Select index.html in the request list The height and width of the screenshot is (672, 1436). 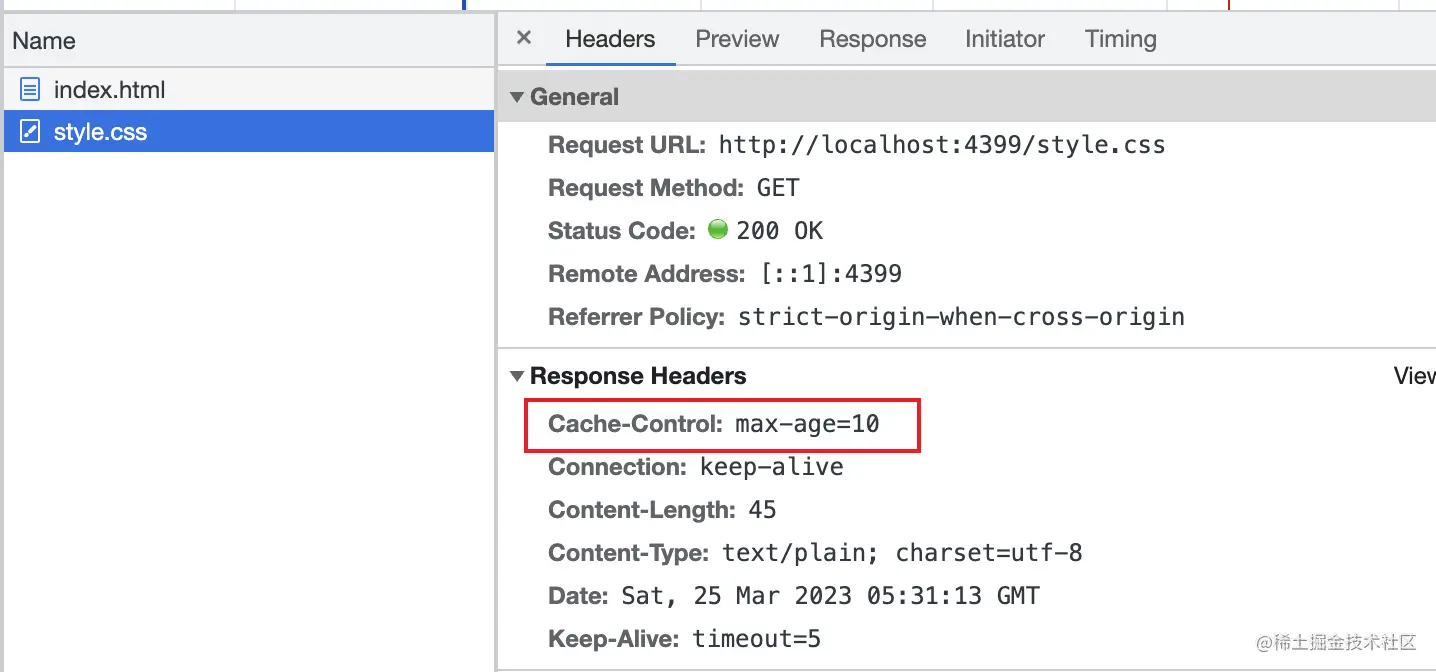click(x=109, y=90)
